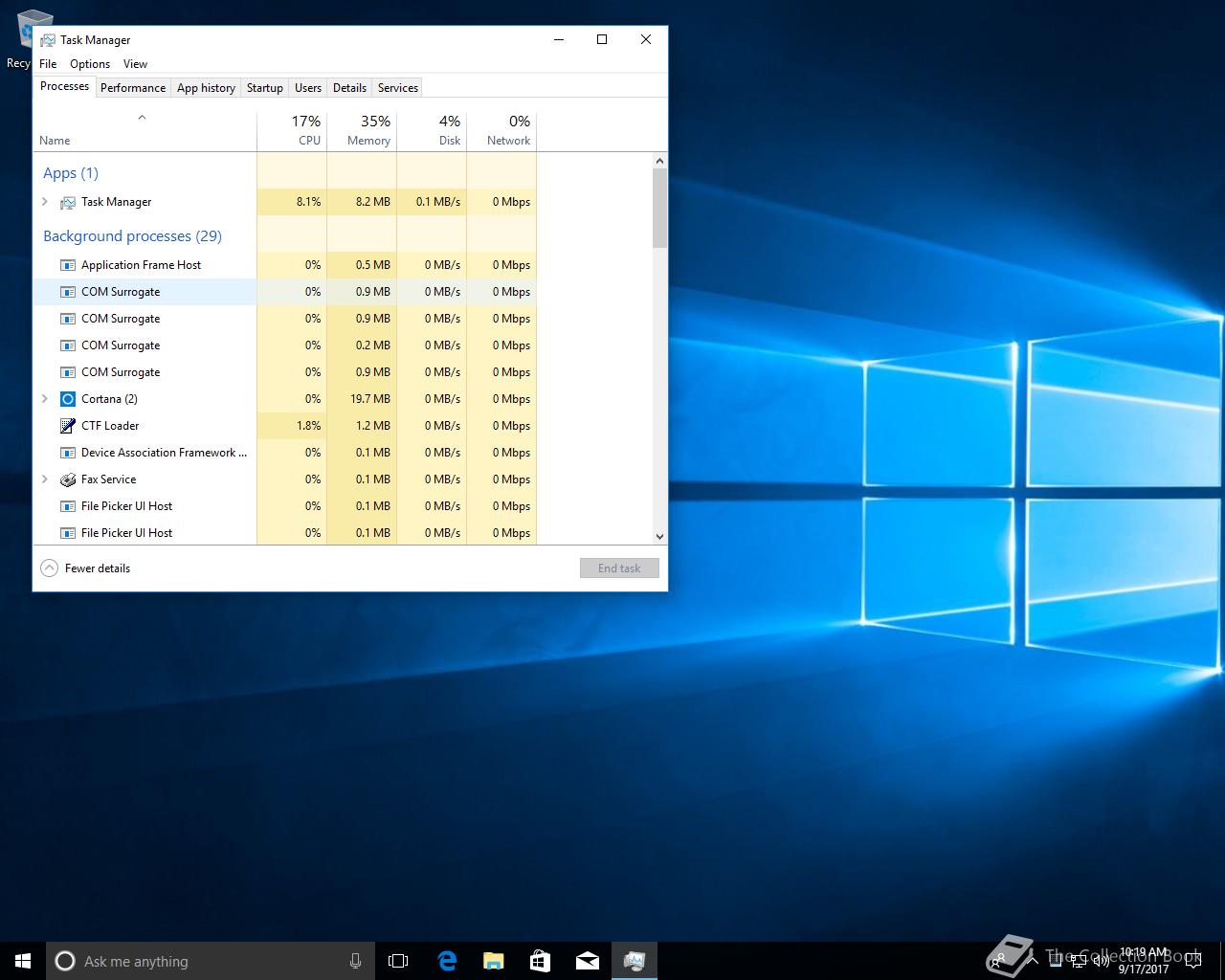The image size is (1225, 980).
Task: Sort by Disk column header
Action: point(432,131)
